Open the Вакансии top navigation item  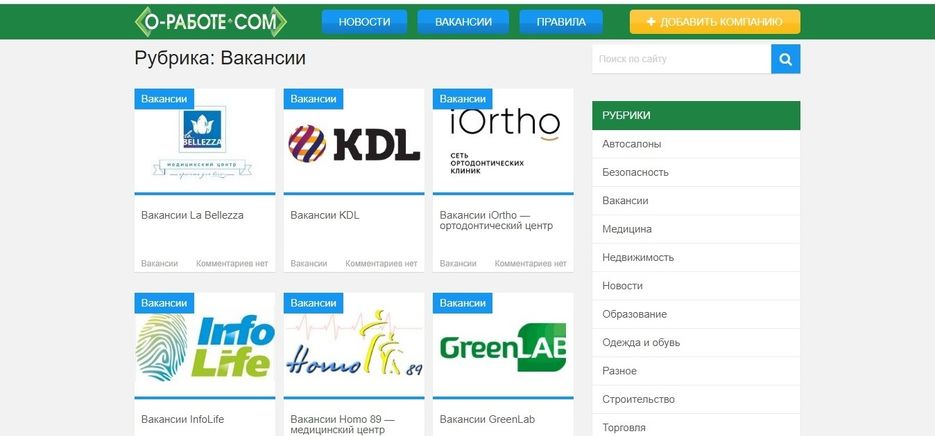tap(463, 22)
